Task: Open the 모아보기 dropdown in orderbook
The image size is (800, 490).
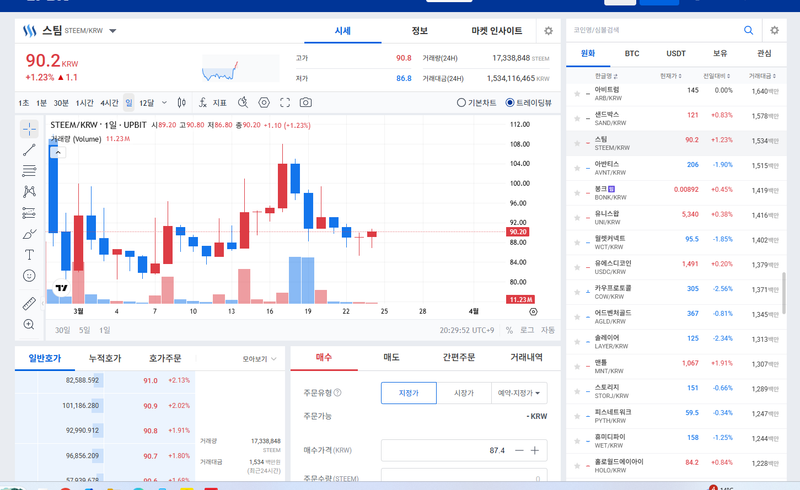Action: 260,358
